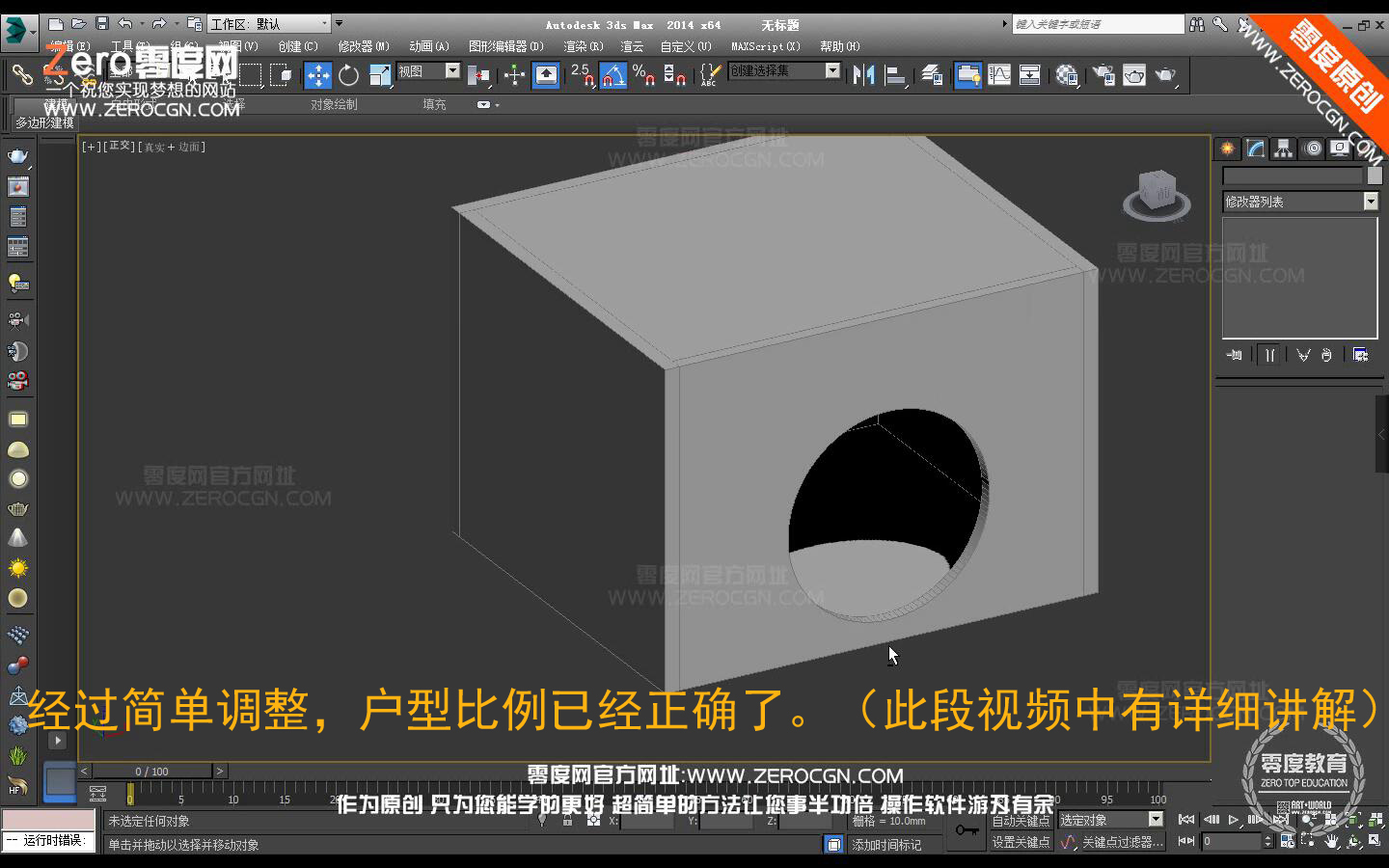
Task: Toggle the 2.5D snaps button
Action: [583, 74]
